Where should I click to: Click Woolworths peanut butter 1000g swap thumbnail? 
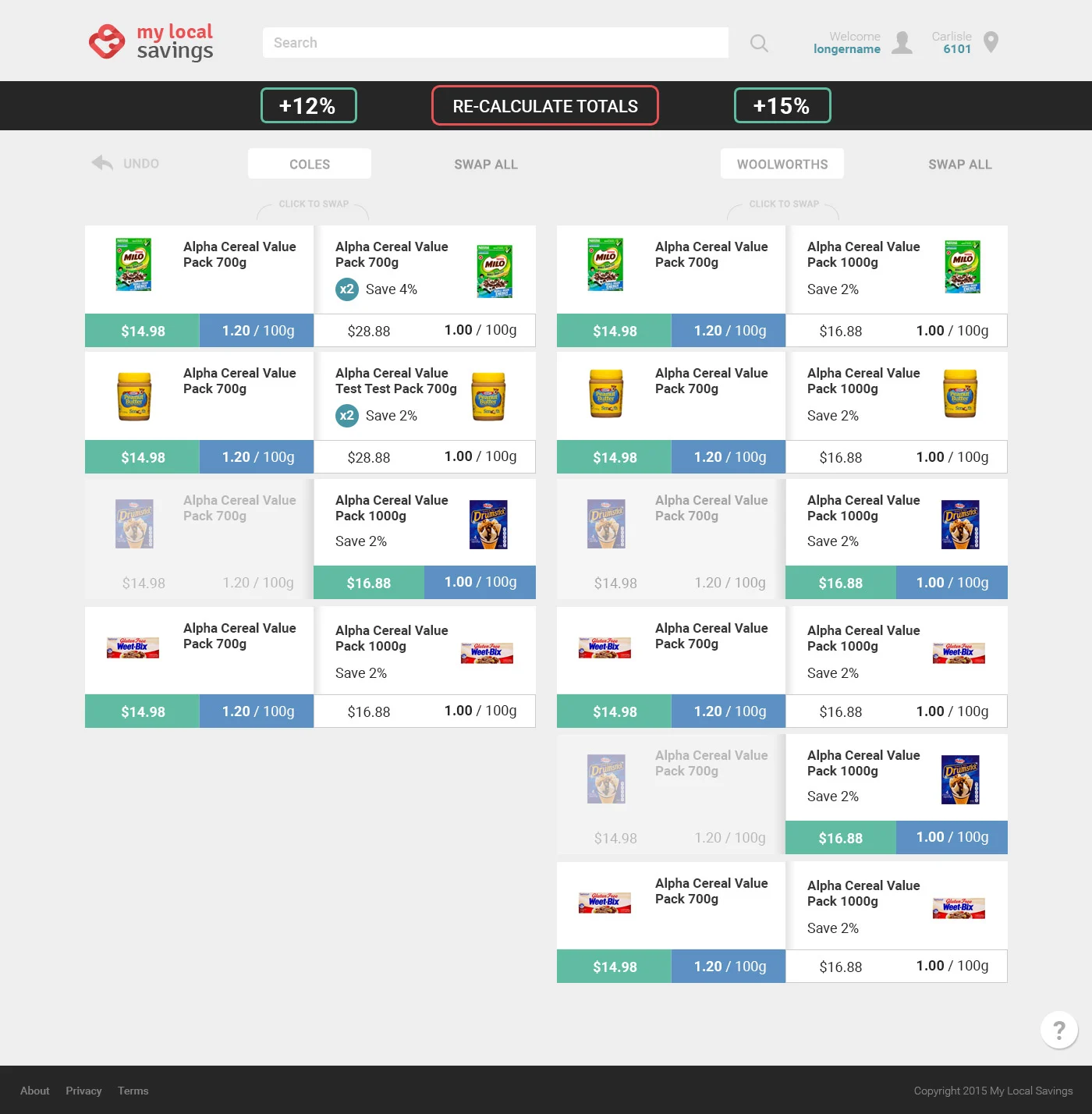click(960, 393)
